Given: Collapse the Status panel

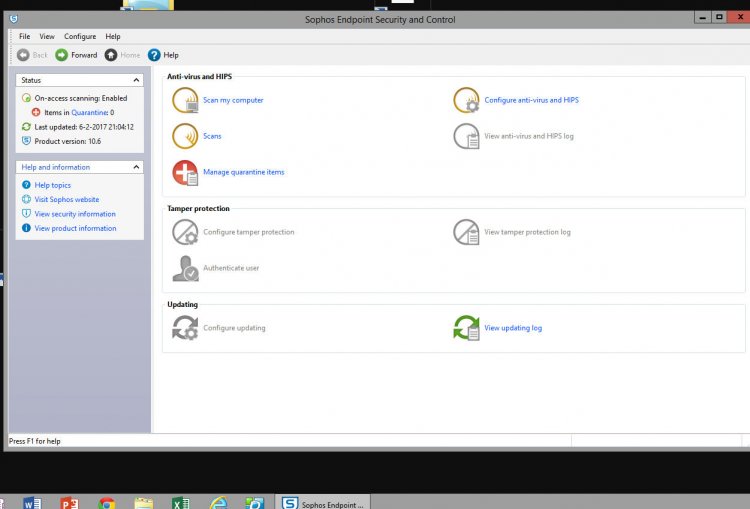Looking at the screenshot, I should pyautogui.click(x=136, y=80).
